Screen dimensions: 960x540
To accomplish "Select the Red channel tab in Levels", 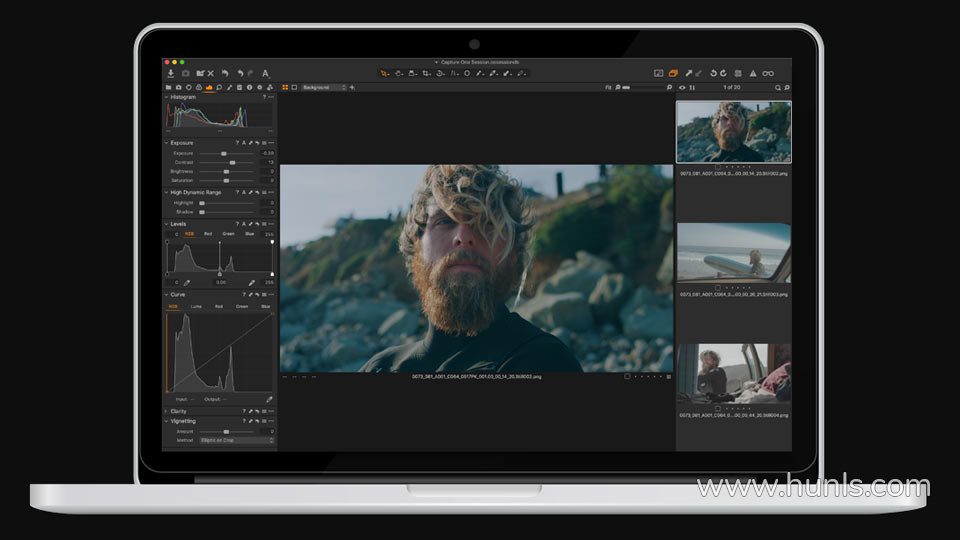I will point(208,234).
